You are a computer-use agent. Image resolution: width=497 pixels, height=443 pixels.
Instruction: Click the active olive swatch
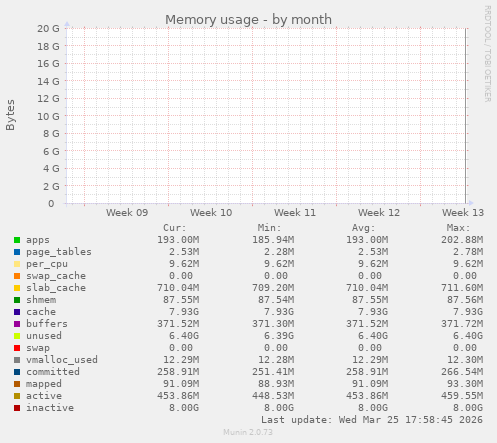(17, 396)
